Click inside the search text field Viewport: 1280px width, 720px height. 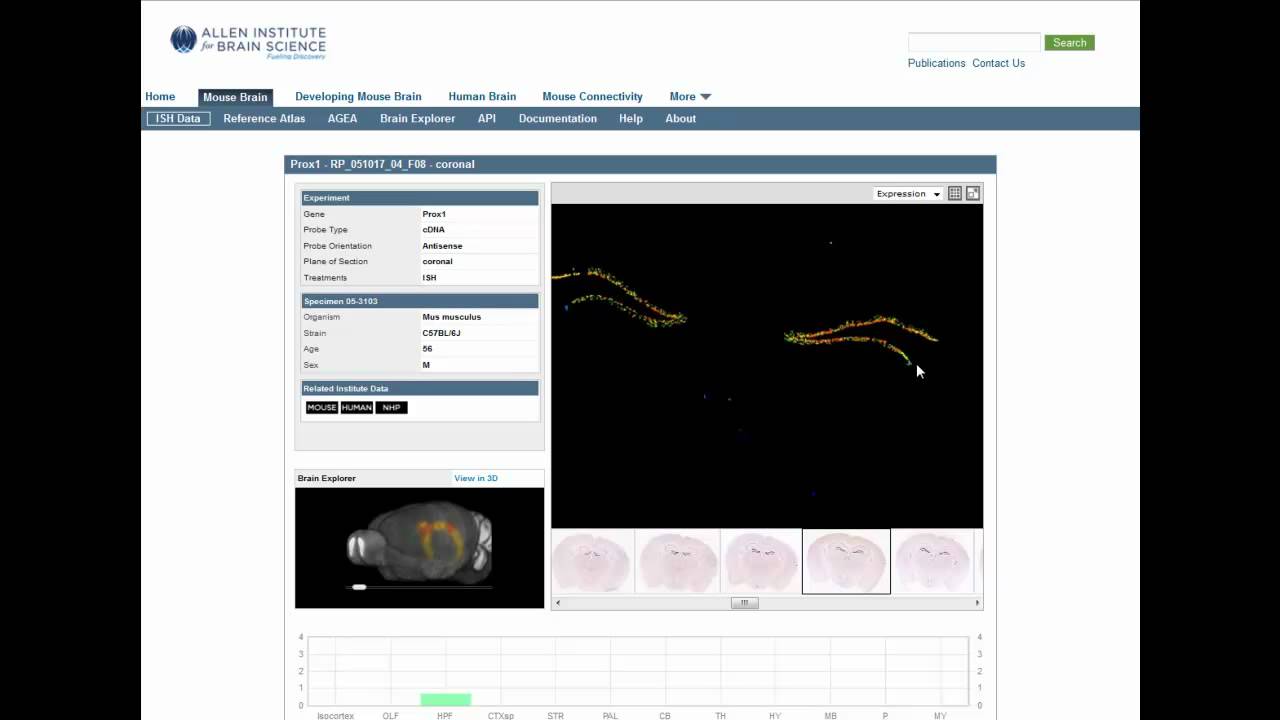pyautogui.click(x=973, y=42)
